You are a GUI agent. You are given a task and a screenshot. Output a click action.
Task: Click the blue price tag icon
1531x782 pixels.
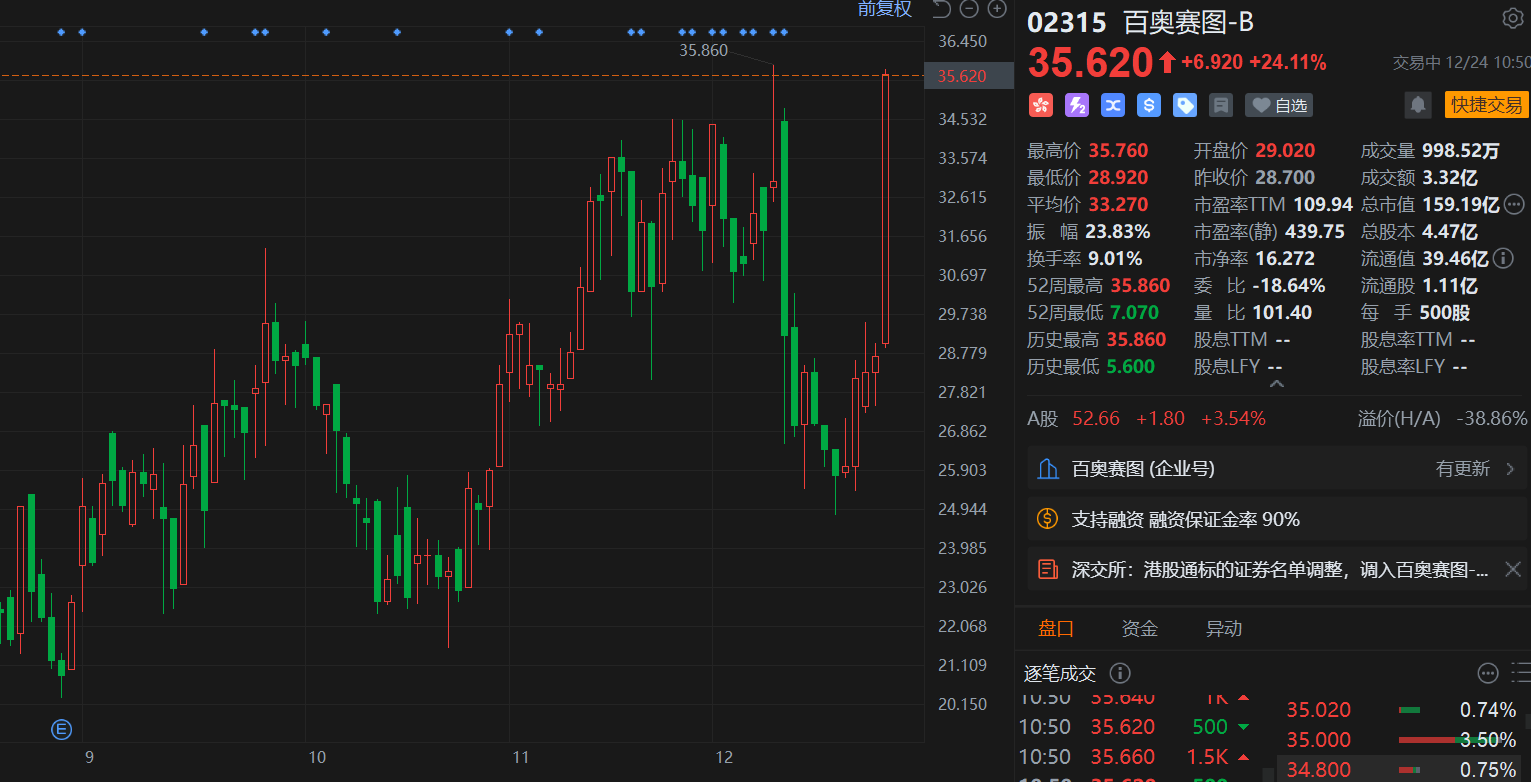[1185, 105]
